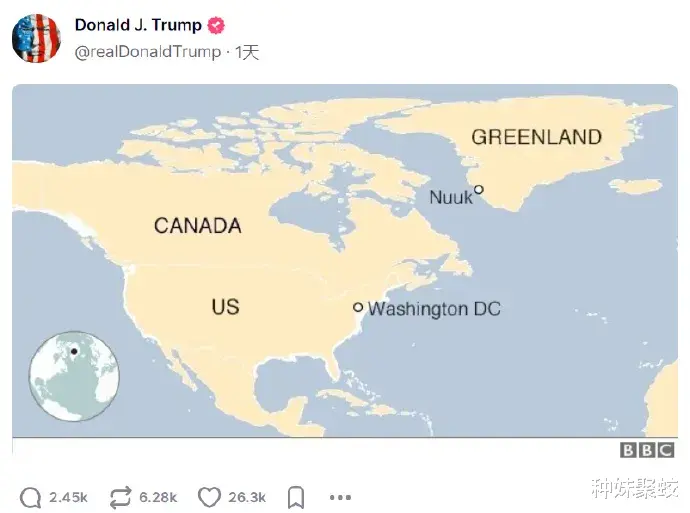
Task: Click the Donald J. Trump display name
Action: (138, 25)
